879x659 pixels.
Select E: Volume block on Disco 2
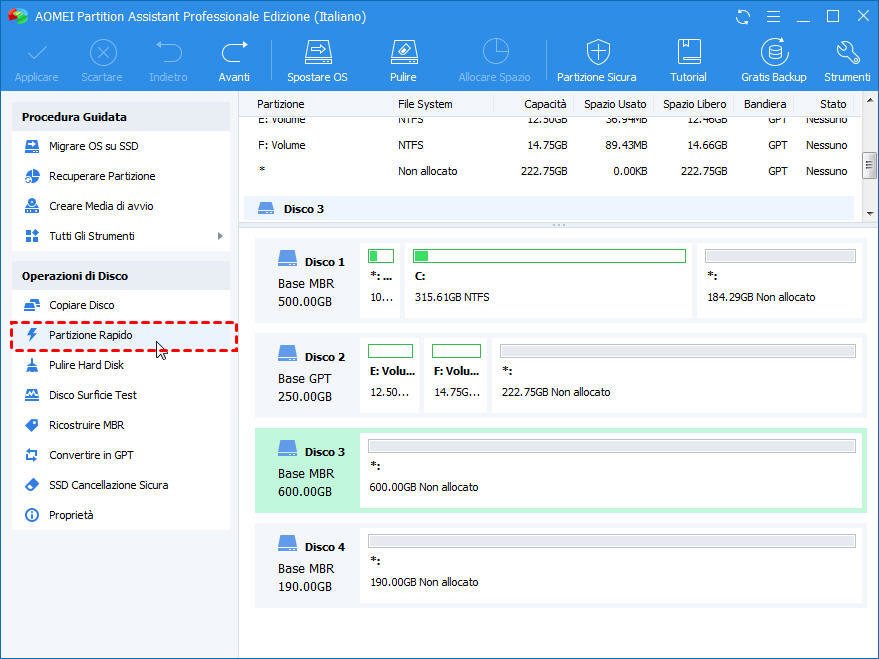click(x=390, y=375)
